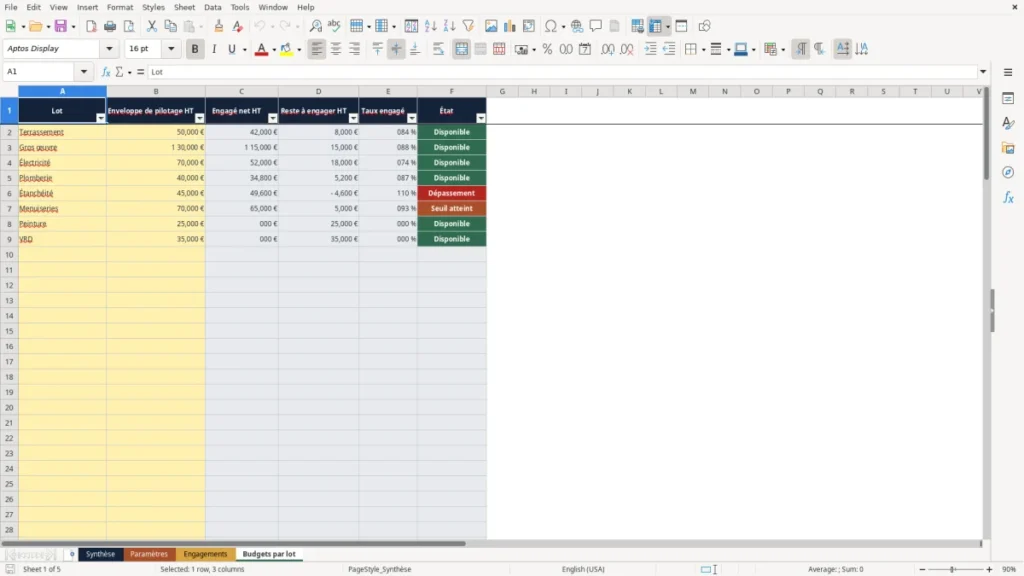Open the font name dropdown

coord(109,48)
